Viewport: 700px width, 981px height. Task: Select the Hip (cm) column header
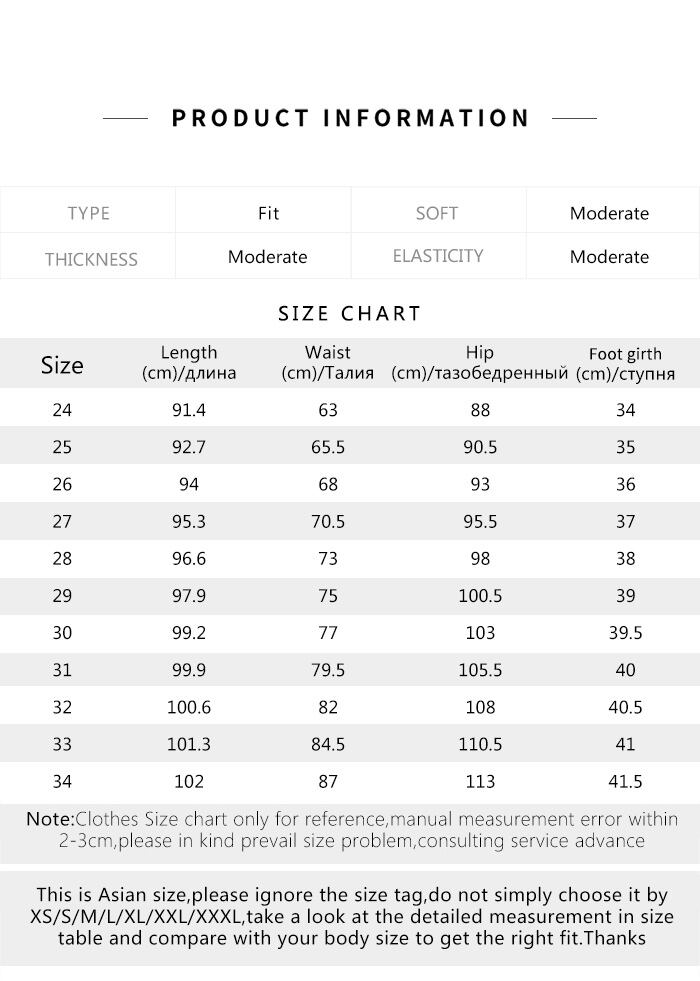480,363
